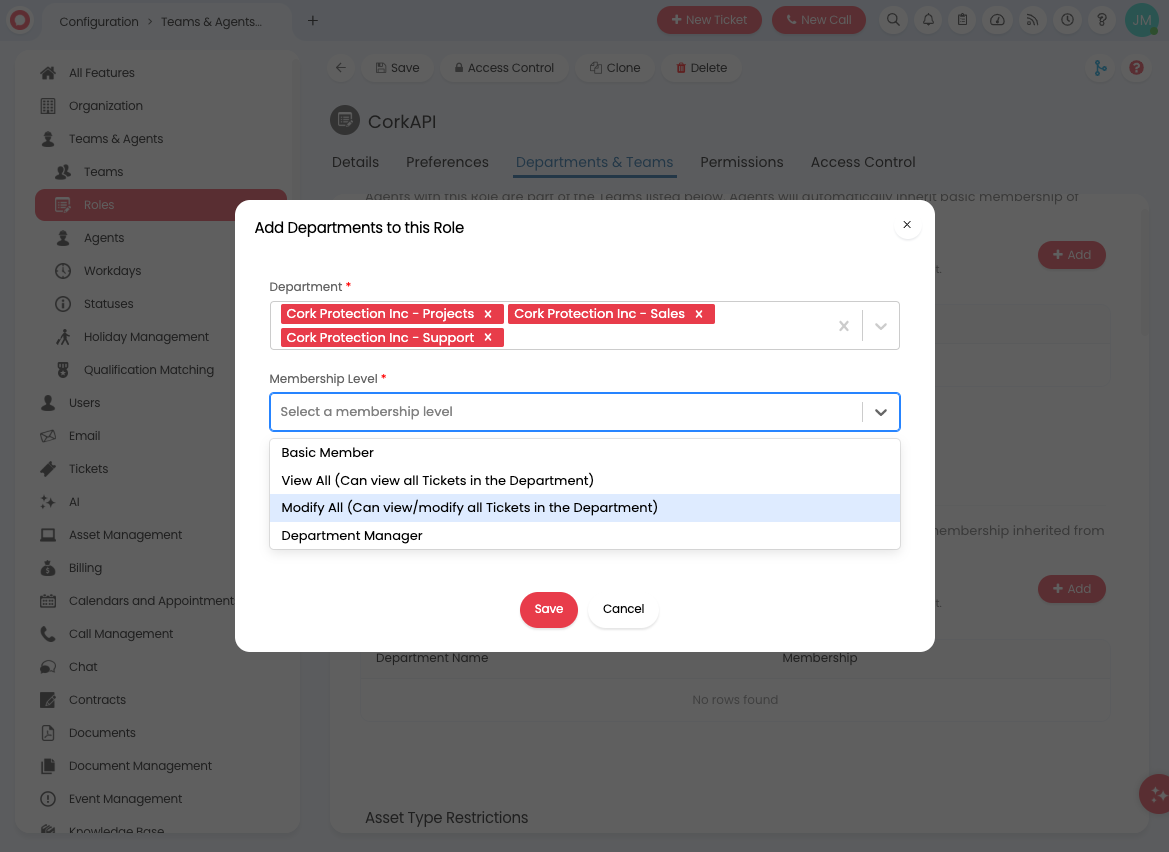Open Contracts in sidebar
This screenshot has width=1169, height=852.
(97, 700)
